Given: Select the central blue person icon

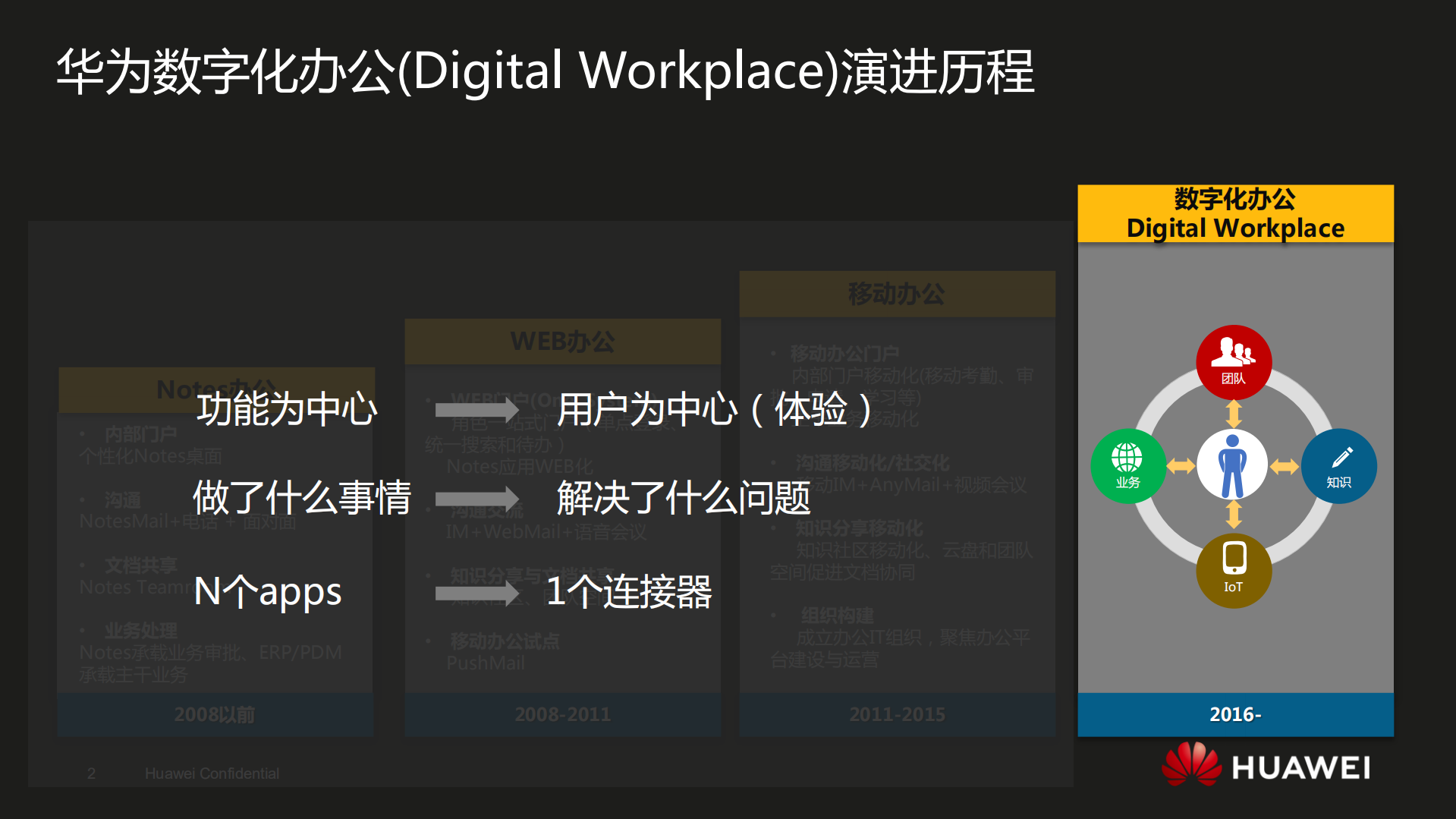Looking at the screenshot, I should tap(1232, 463).
